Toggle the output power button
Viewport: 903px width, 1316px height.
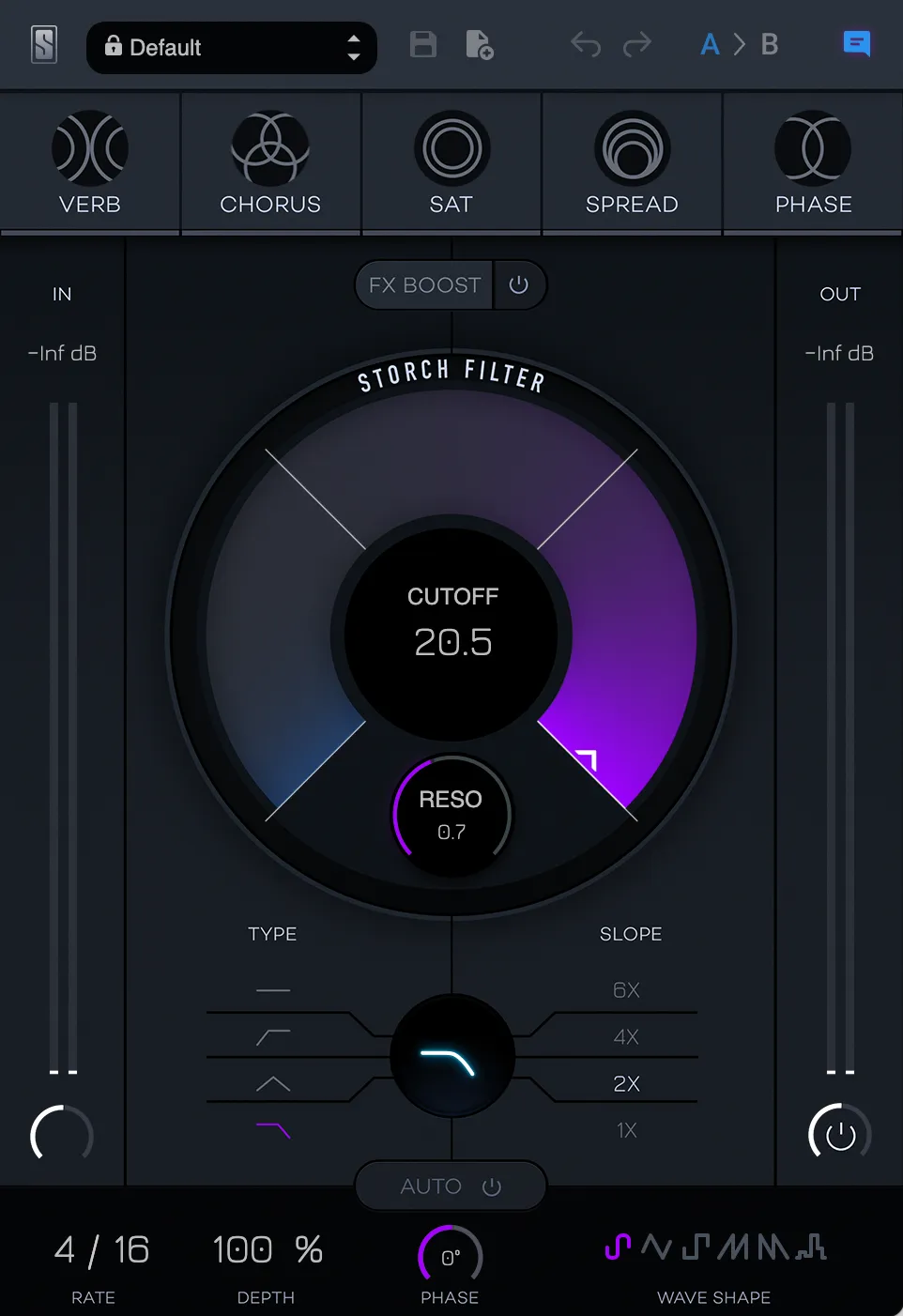click(838, 1134)
